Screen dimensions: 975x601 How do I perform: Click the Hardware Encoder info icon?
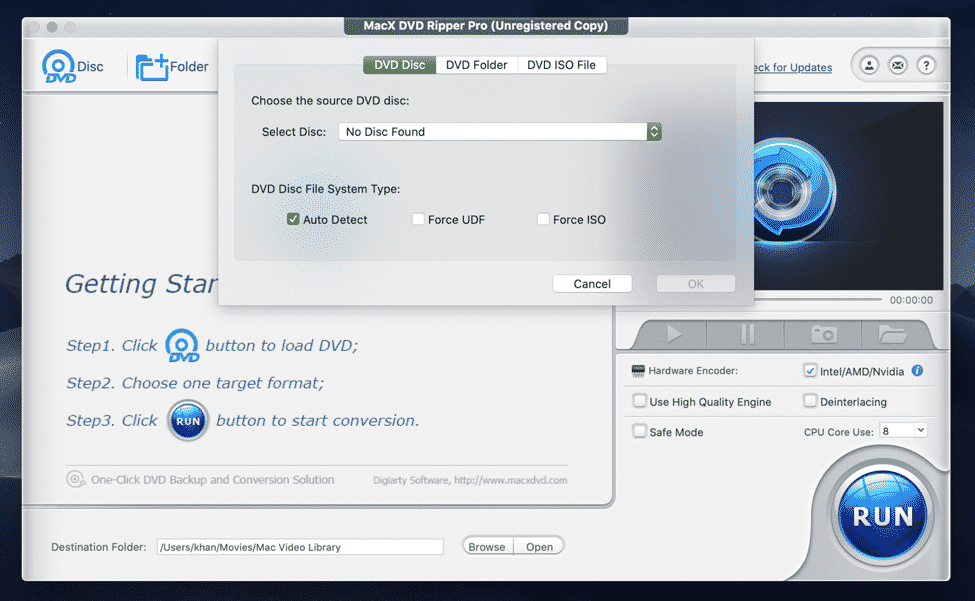[917, 371]
